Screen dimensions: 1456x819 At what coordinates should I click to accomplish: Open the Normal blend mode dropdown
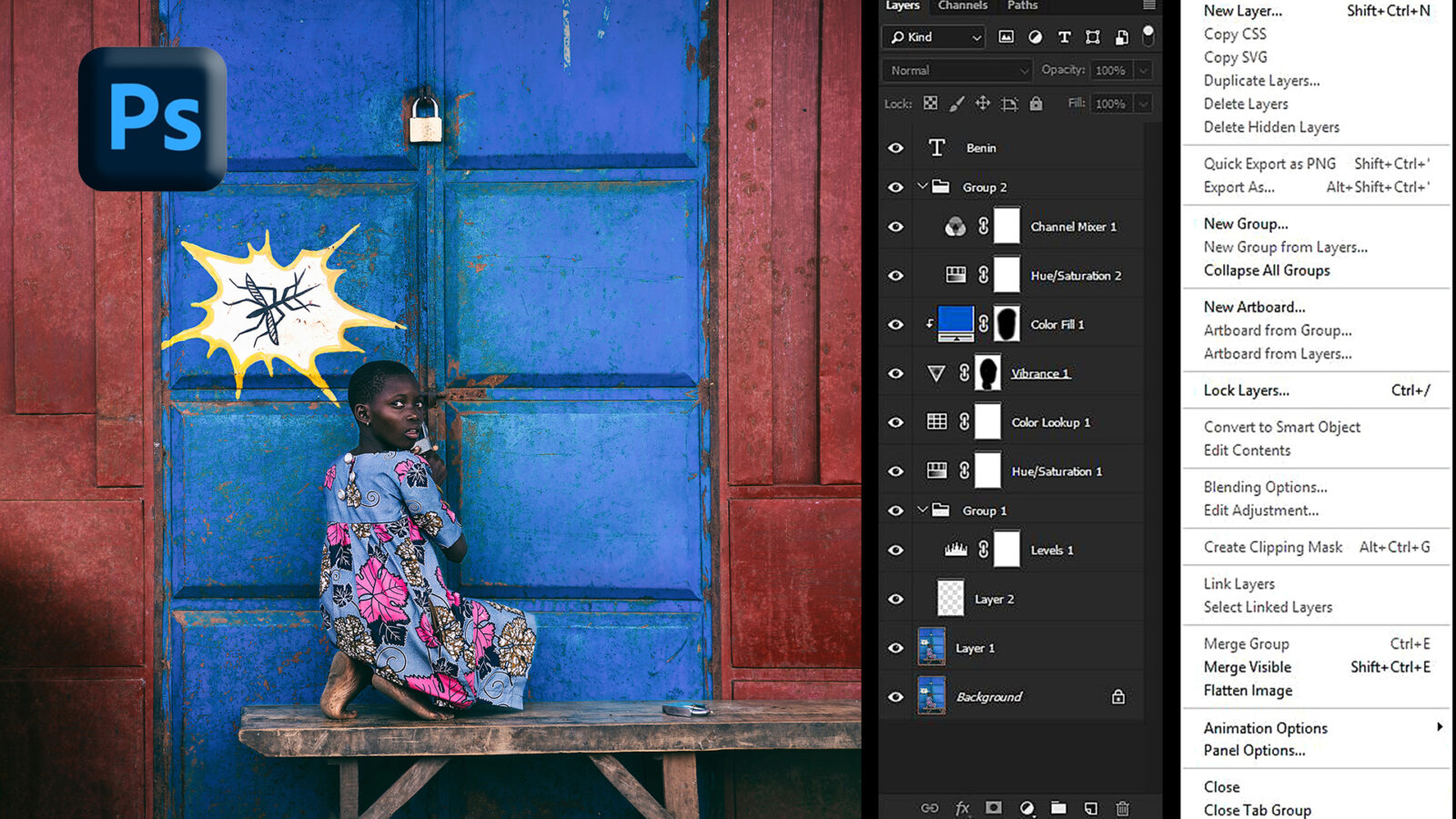pyautogui.click(x=957, y=70)
